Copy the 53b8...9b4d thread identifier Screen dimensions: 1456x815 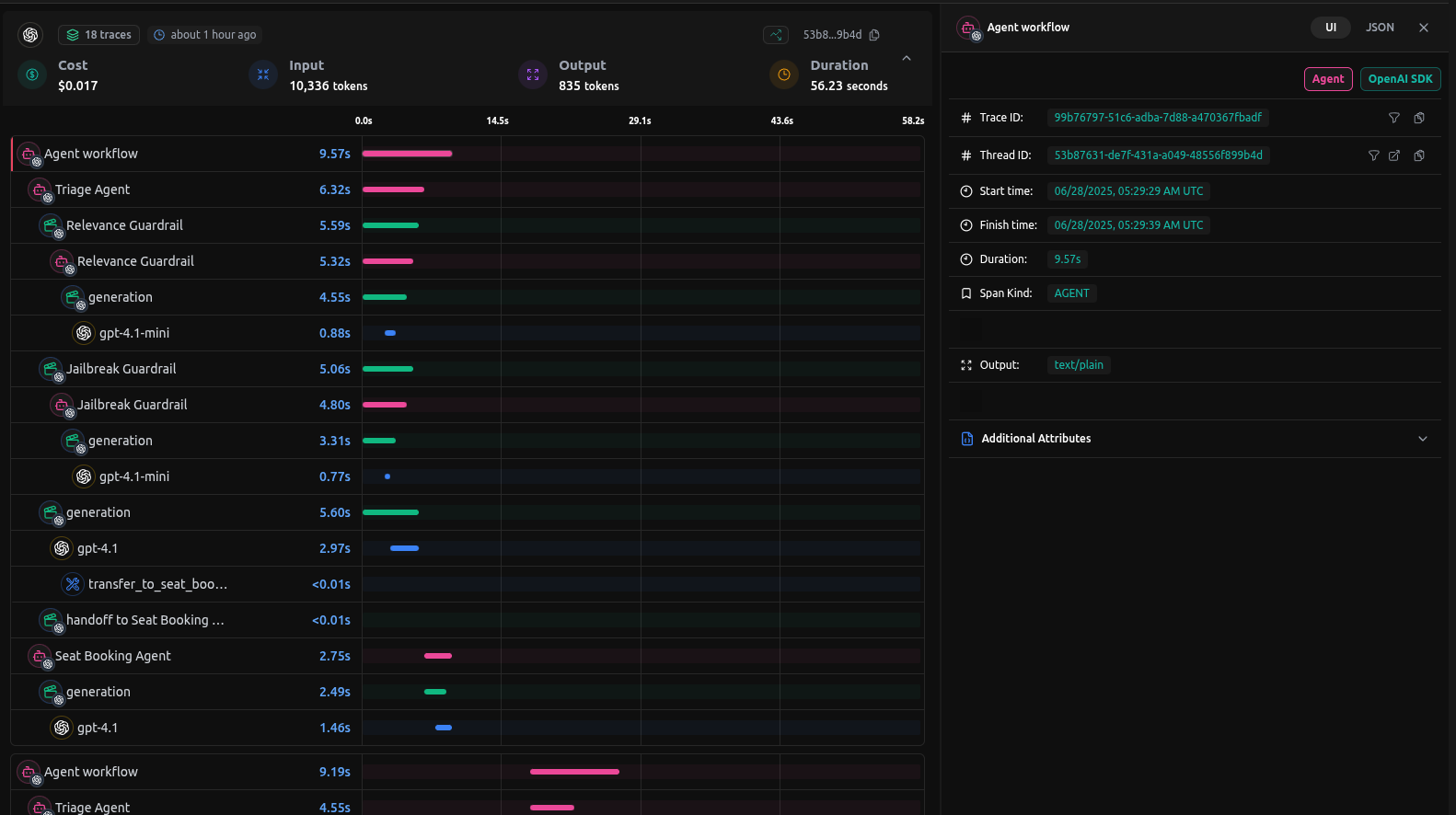[x=874, y=35]
